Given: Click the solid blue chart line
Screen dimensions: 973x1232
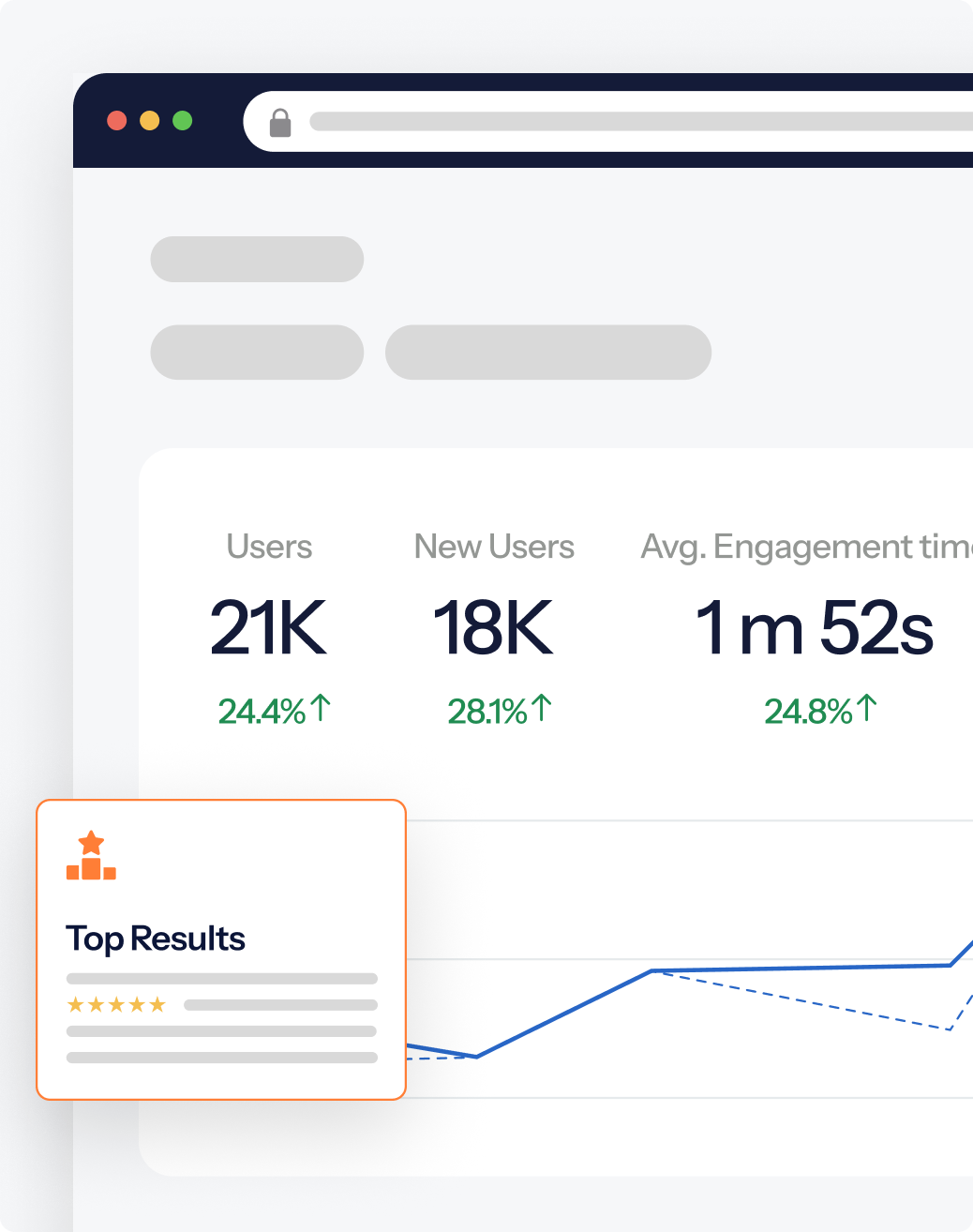Looking at the screenshot, I should (564, 1014).
